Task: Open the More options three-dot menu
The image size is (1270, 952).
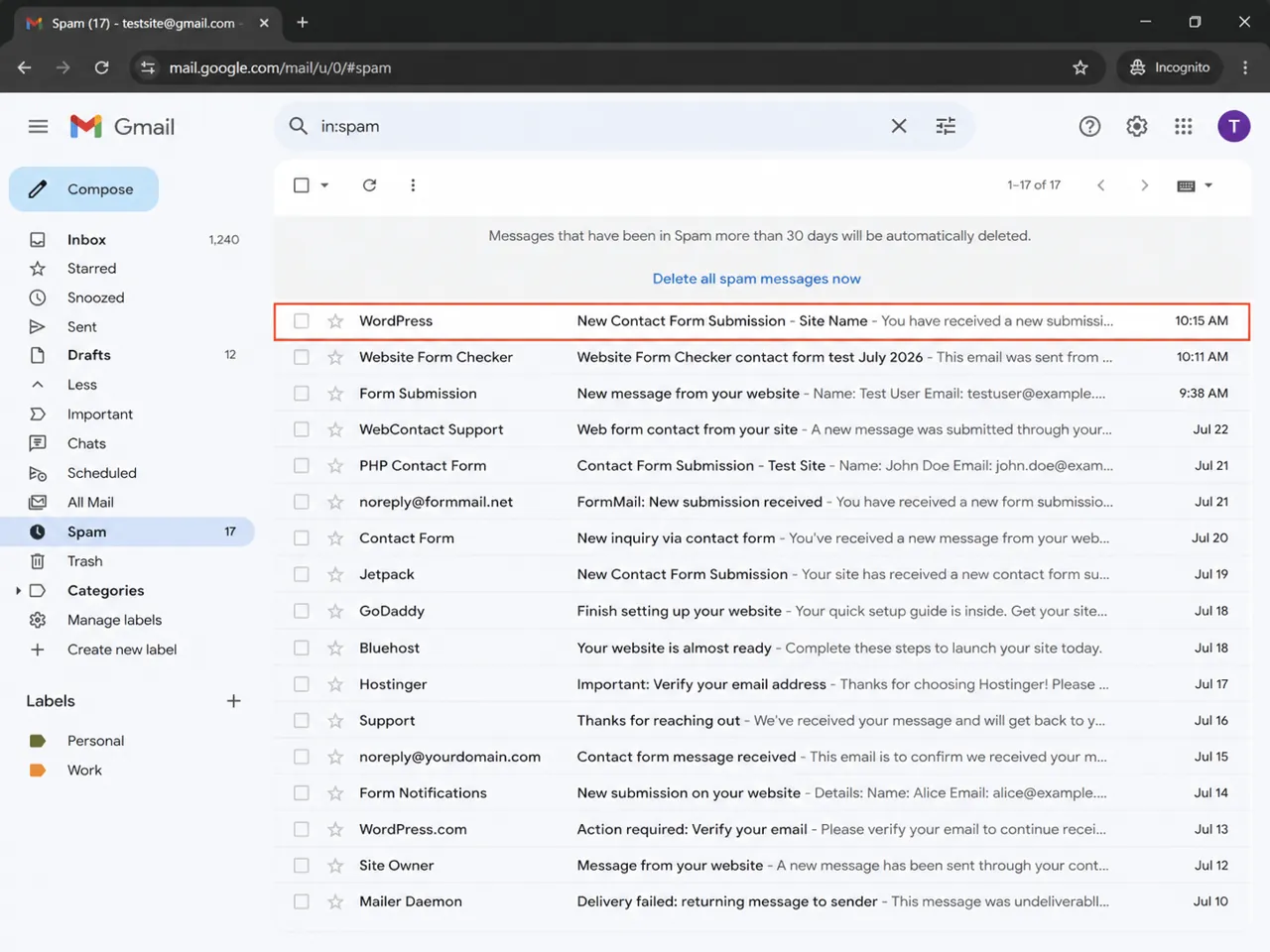Action: pyautogui.click(x=413, y=185)
